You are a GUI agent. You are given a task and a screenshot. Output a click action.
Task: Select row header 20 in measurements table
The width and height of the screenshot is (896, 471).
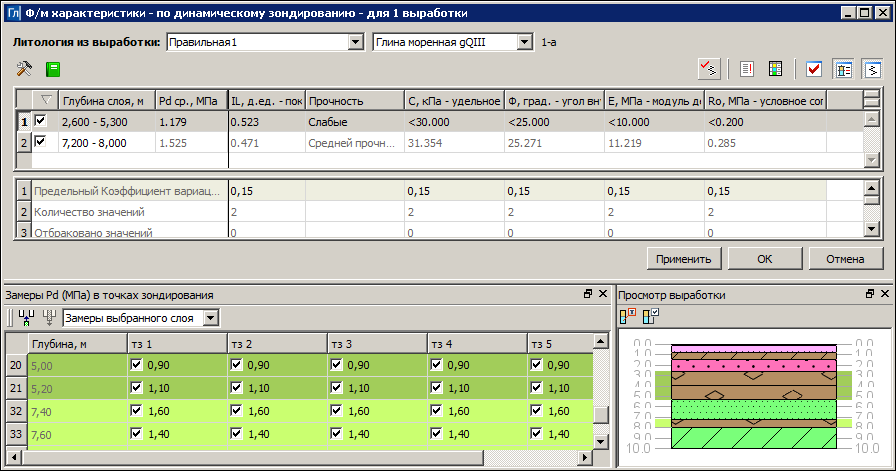16,365
